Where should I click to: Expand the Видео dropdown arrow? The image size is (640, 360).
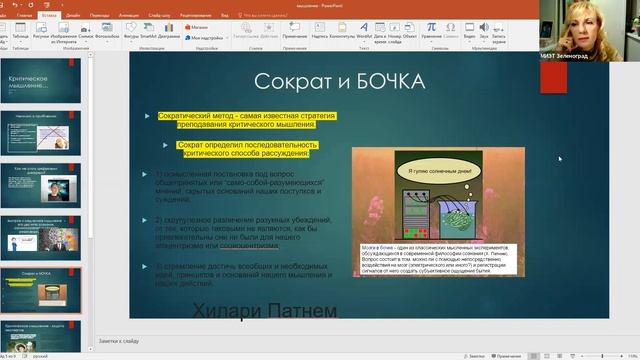pos(469,42)
